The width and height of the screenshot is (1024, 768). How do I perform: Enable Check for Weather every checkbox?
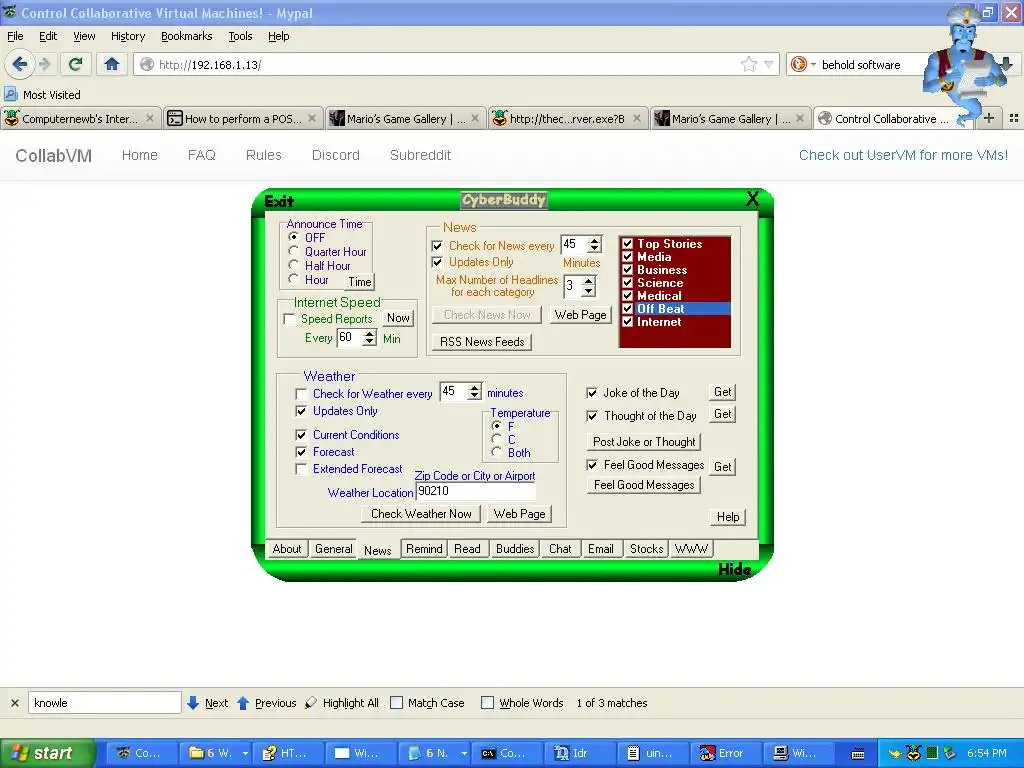pos(301,394)
